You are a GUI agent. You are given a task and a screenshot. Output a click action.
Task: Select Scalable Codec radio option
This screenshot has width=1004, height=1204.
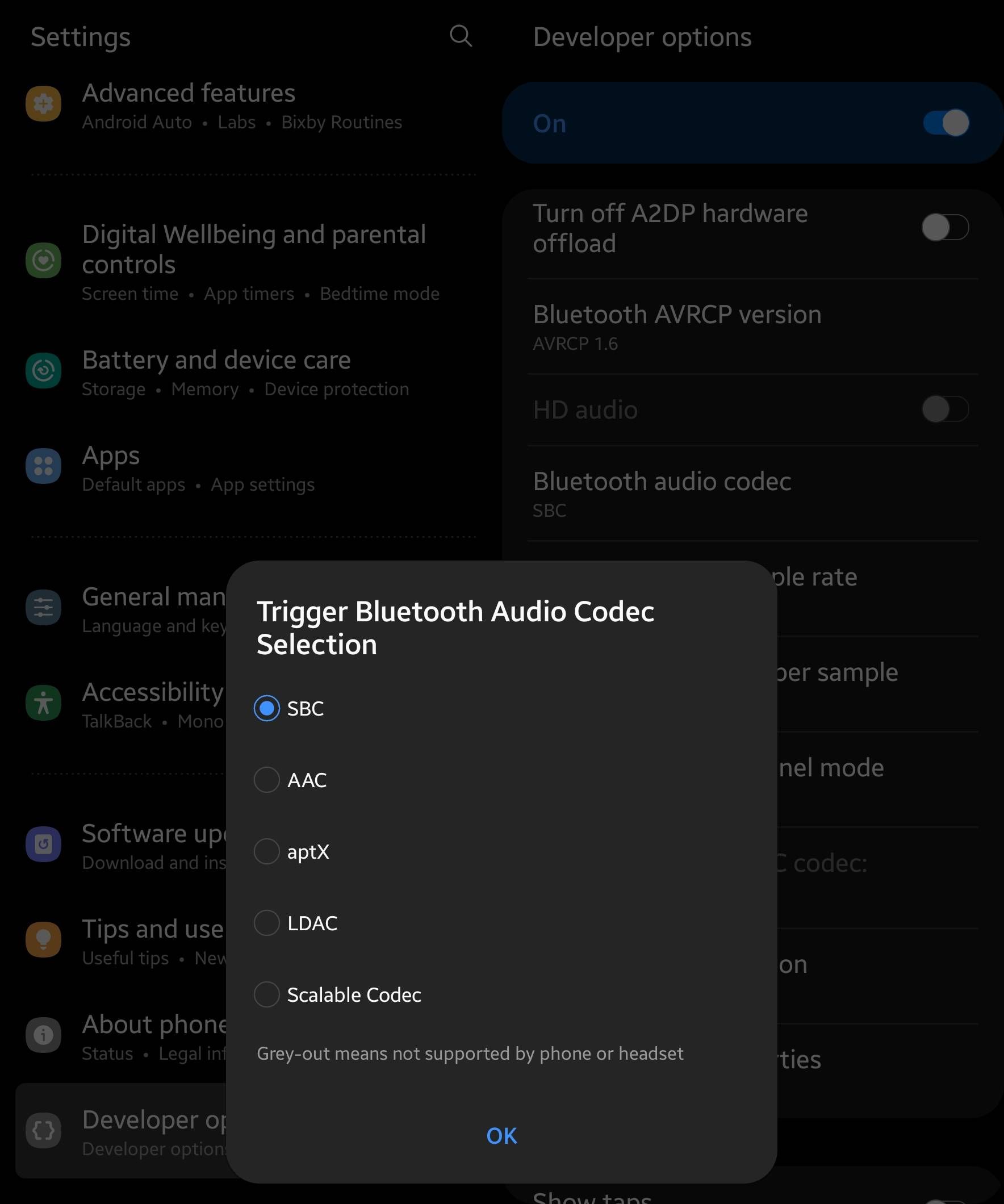[x=267, y=995]
